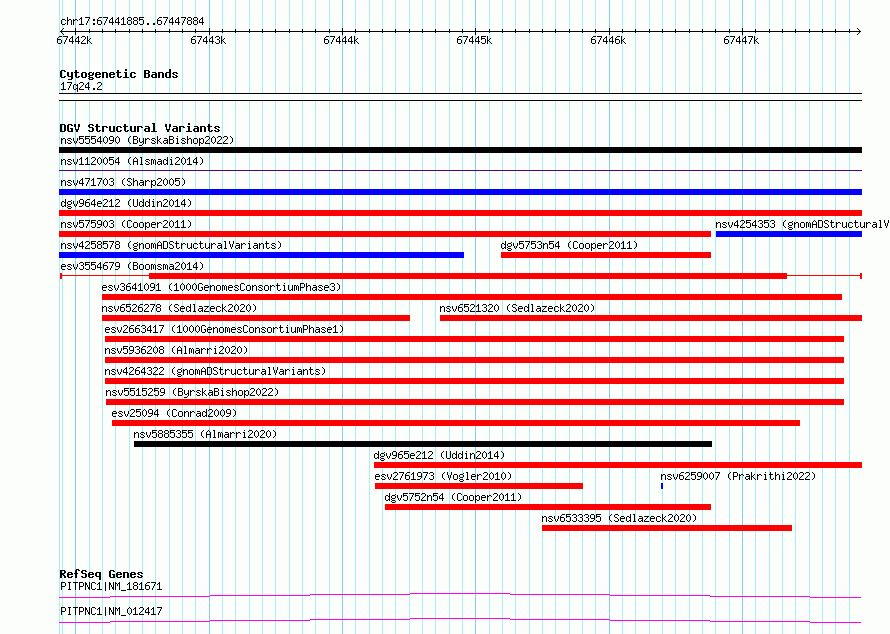Open the dgv964e212 (Uddin2014) variant label

126,203
